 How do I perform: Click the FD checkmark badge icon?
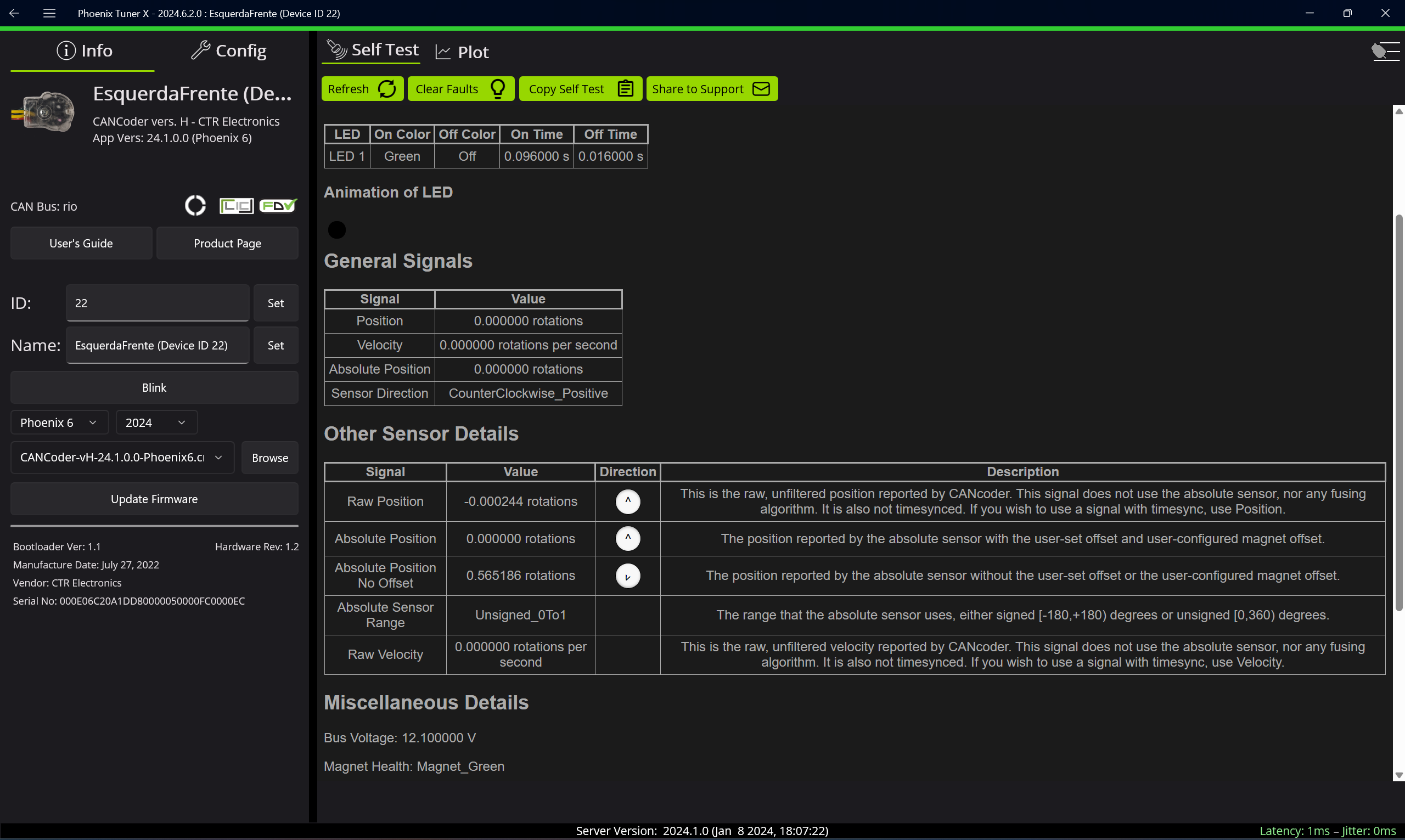[278, 205]
